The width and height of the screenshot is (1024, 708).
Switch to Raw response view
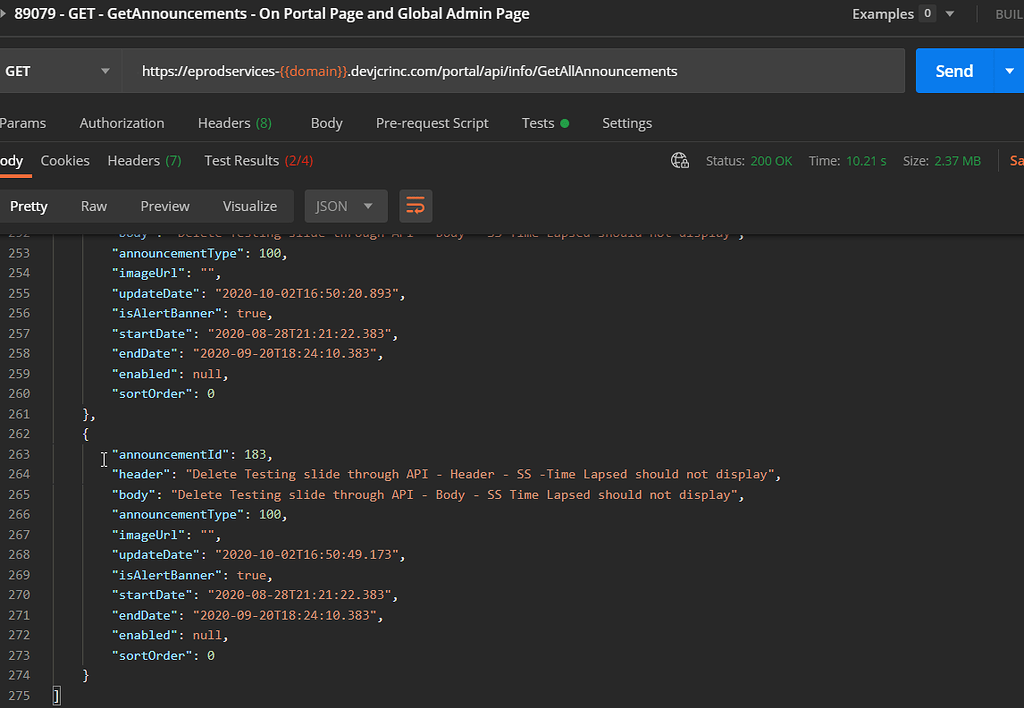point(93,205)
